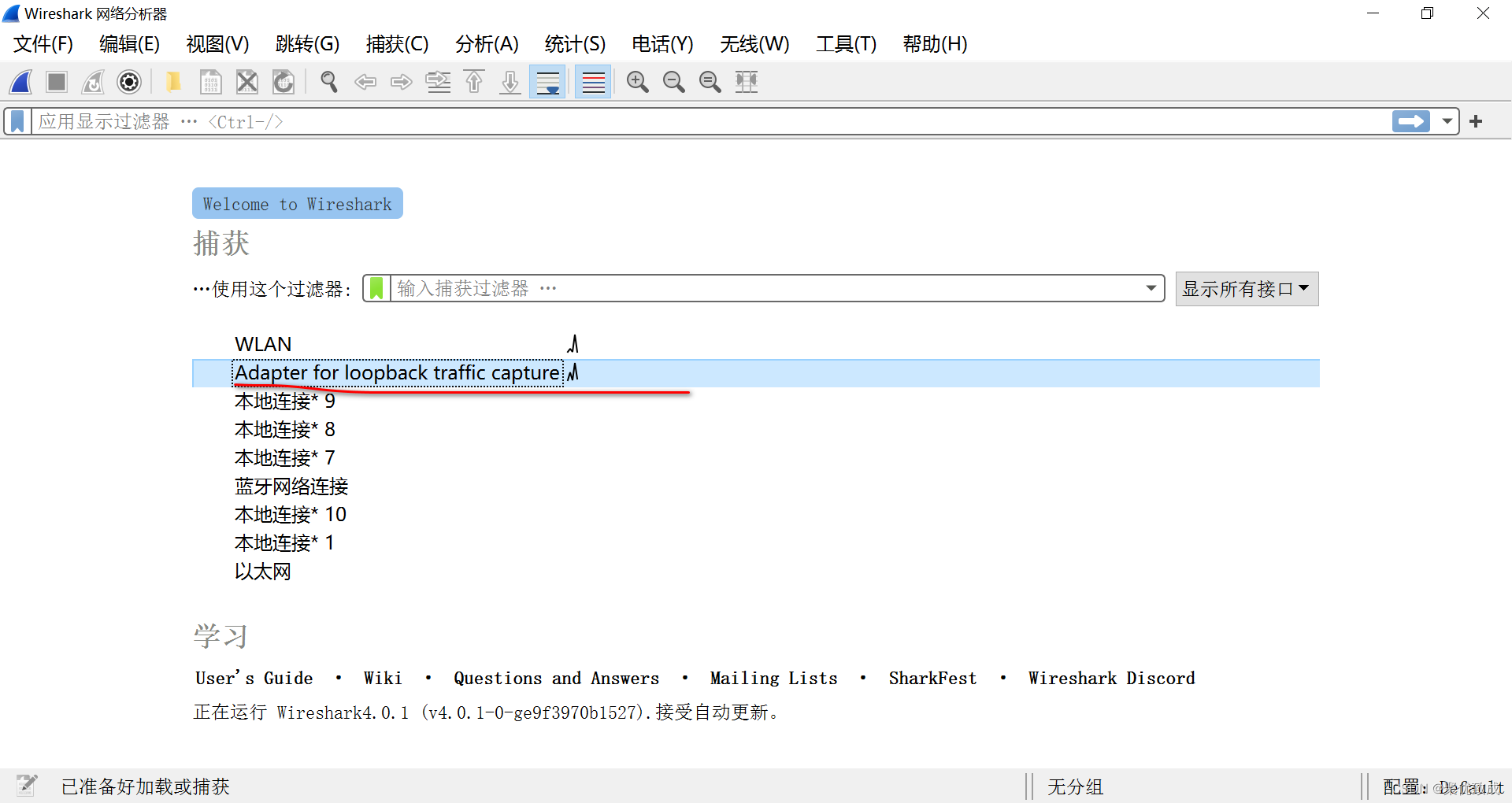The image size is (1512, 803).
Task: Click the reload capture file icon
Action: click(283, 82)
